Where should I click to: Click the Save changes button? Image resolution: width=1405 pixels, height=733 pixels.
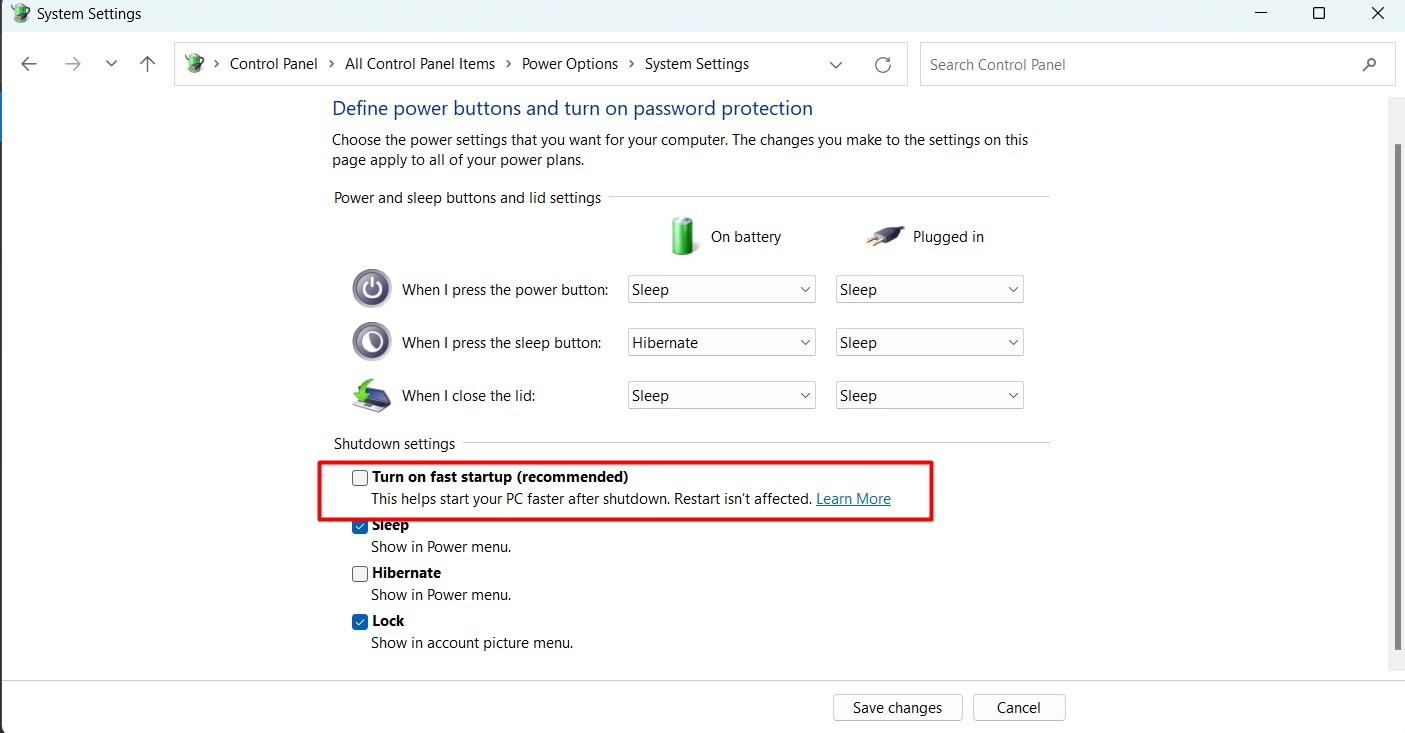click(x=897, y=708)
